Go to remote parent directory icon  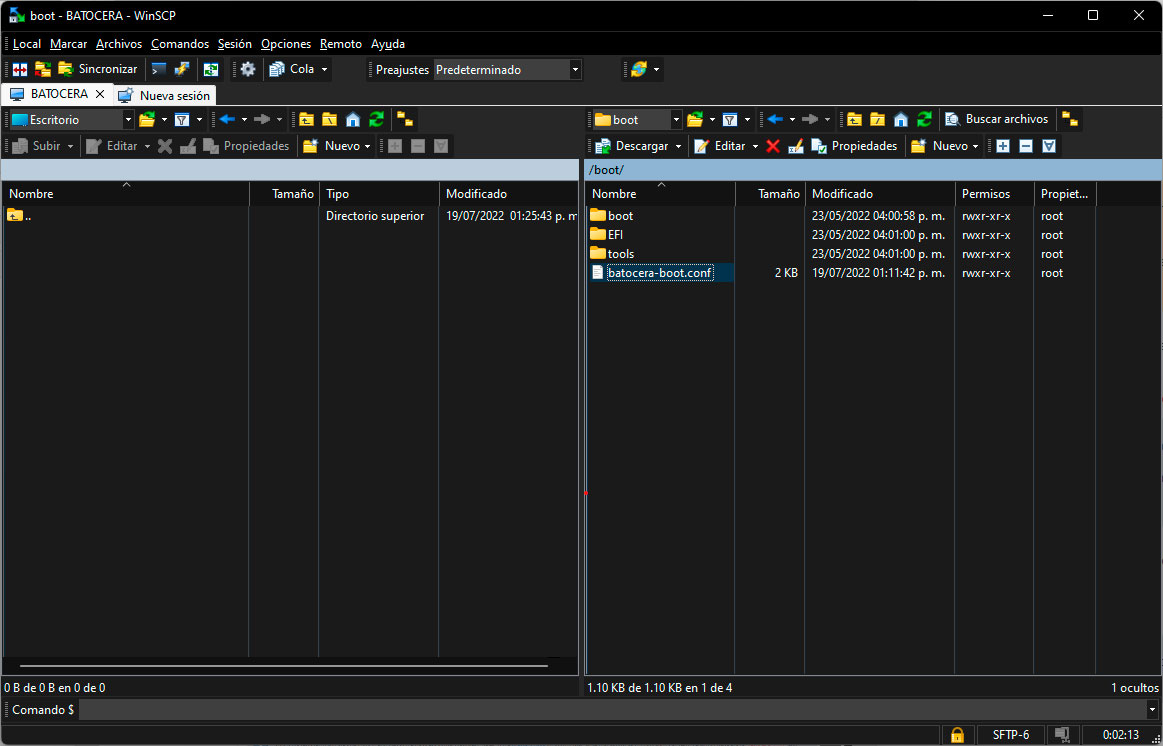pos(854,119)
